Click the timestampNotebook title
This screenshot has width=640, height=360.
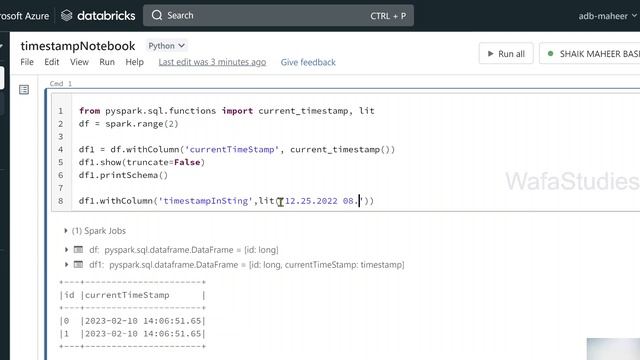(78, 46)
